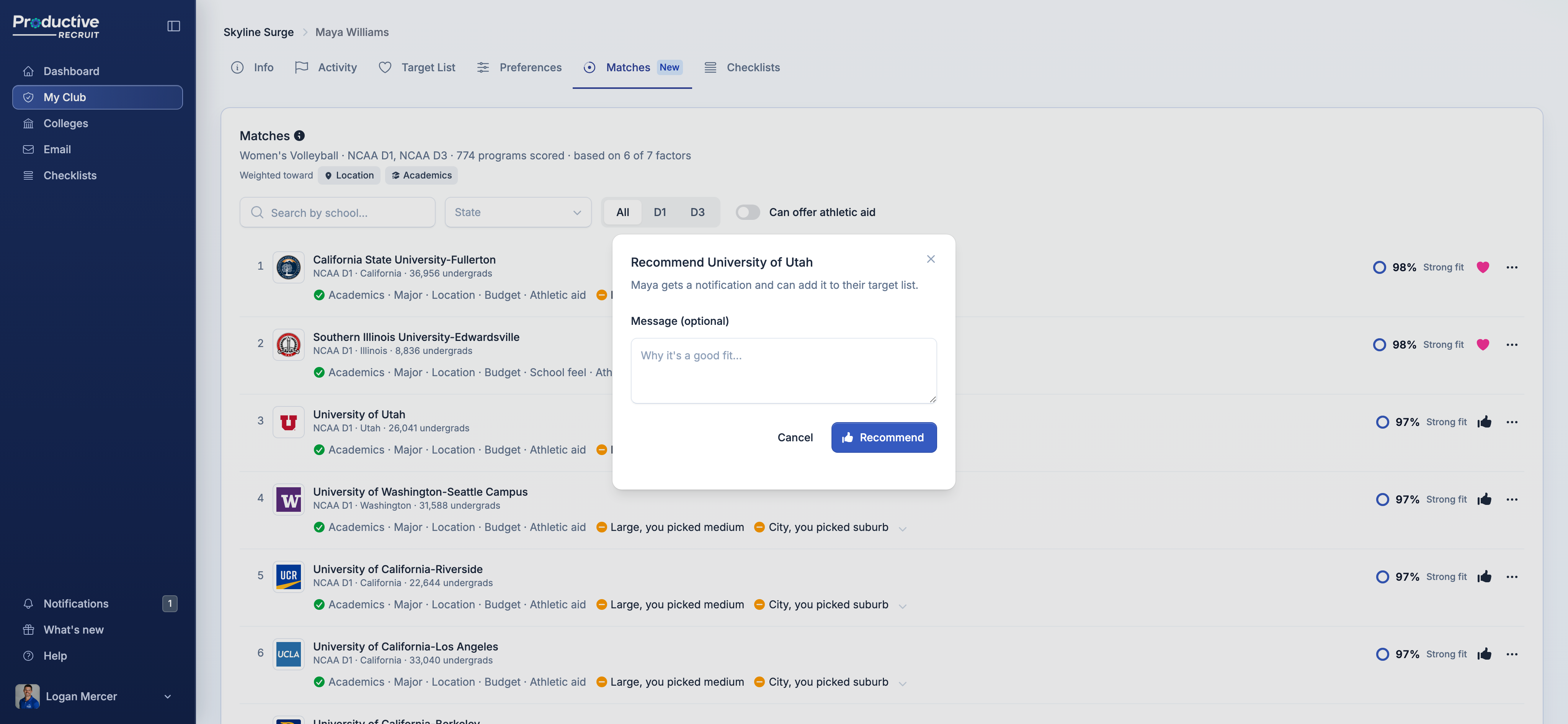Open more options for University of Utah

1512,422
